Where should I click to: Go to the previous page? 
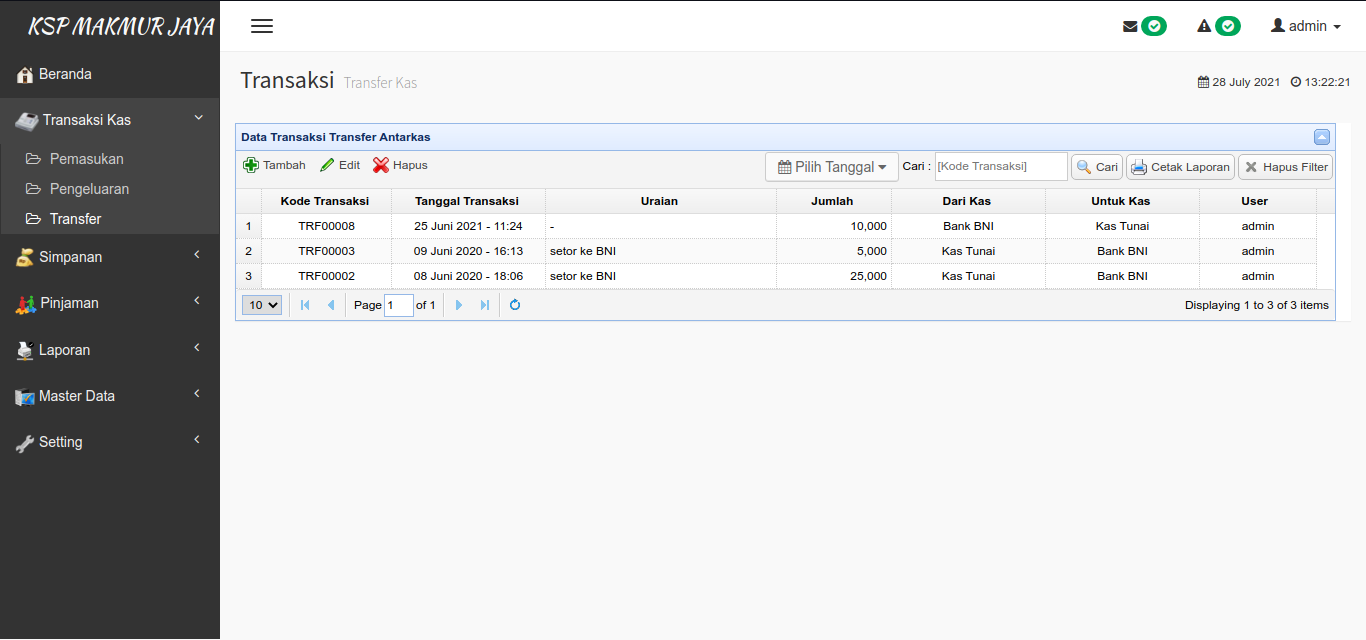331,305
